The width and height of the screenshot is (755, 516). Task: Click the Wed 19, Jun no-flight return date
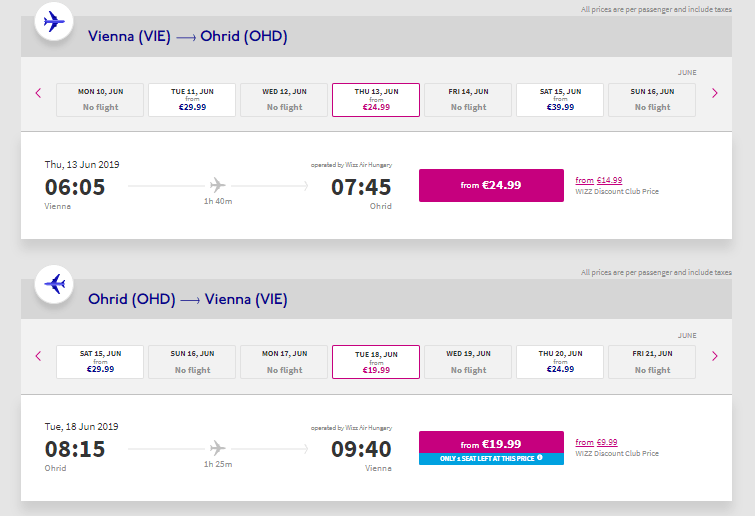pos(468,362)
